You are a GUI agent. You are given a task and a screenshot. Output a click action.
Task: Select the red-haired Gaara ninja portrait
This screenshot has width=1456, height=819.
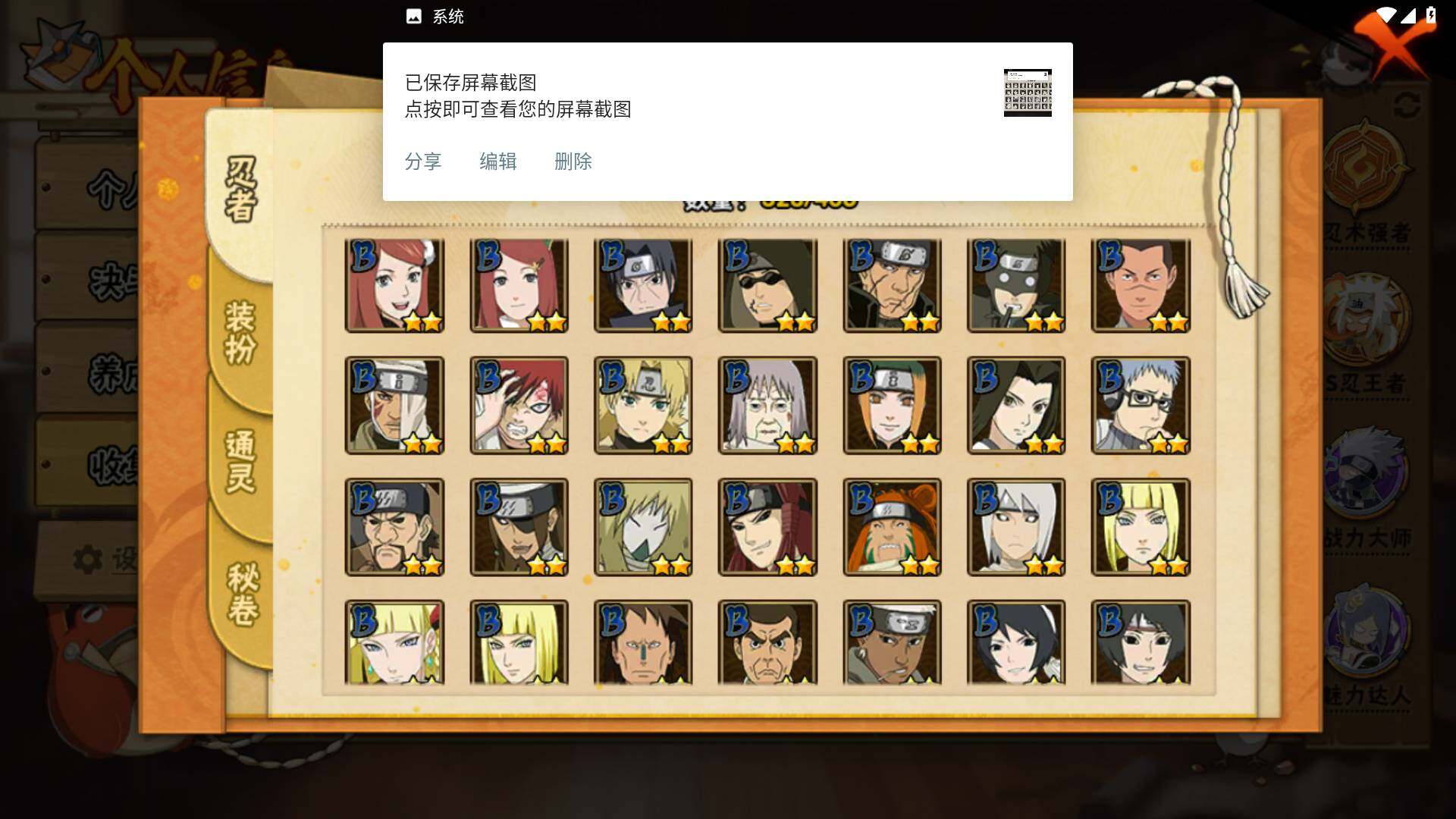519,406
